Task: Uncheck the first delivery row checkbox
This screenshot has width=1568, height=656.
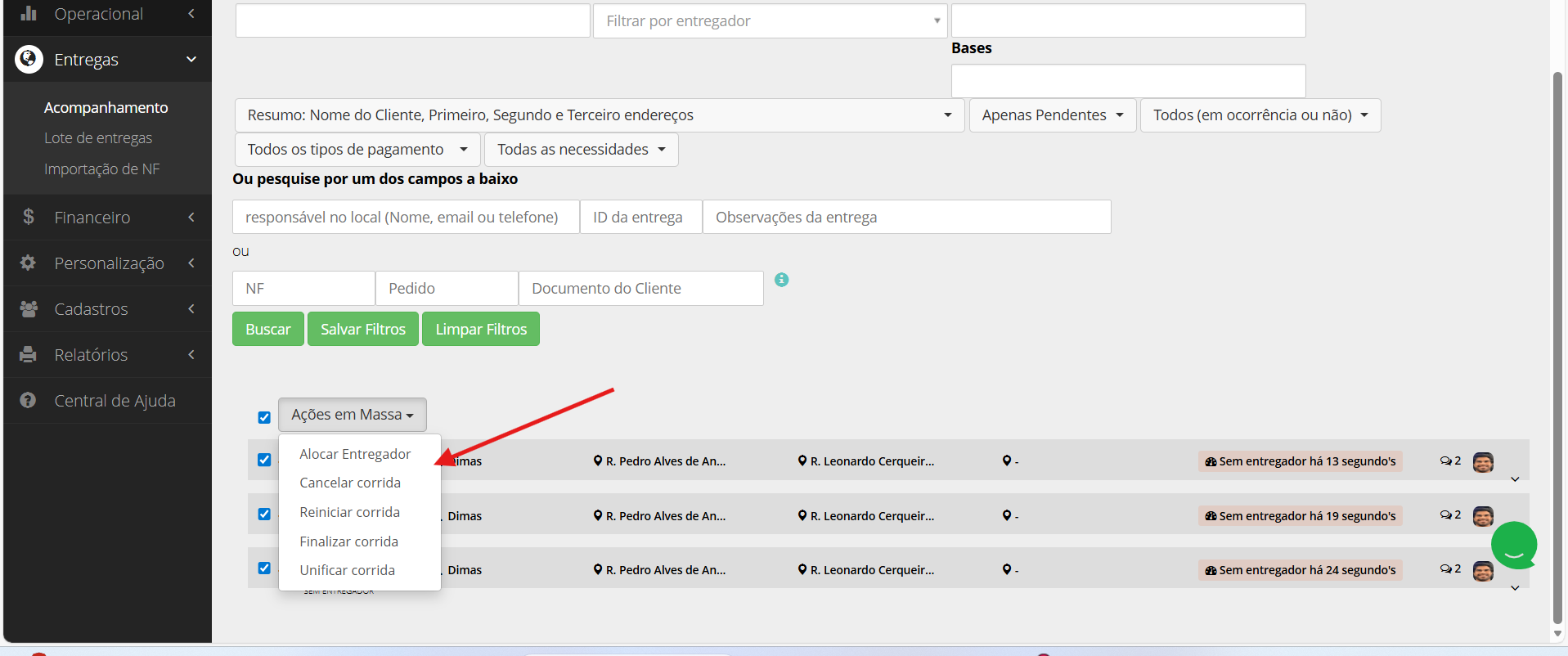Action: coord(264,460)
